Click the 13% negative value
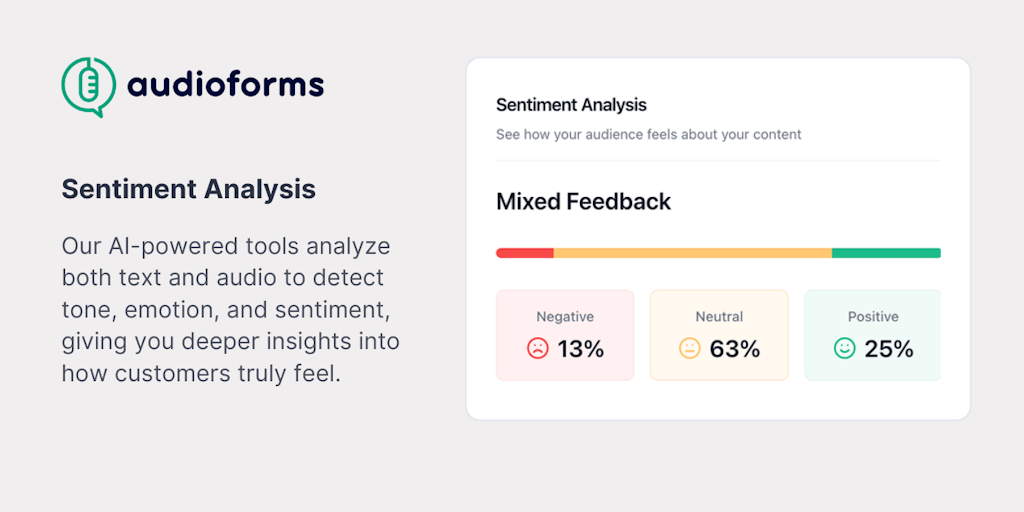1024x512 pixels. coord(581,349)
